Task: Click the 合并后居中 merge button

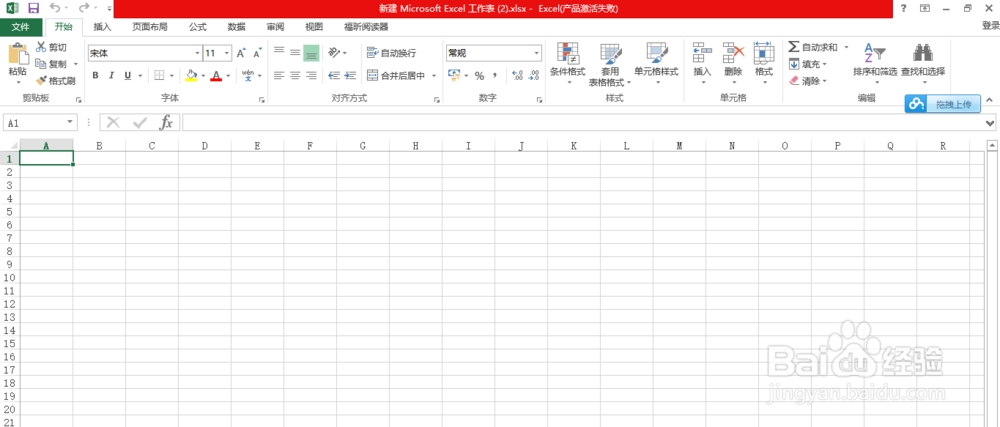Action: 397,75
